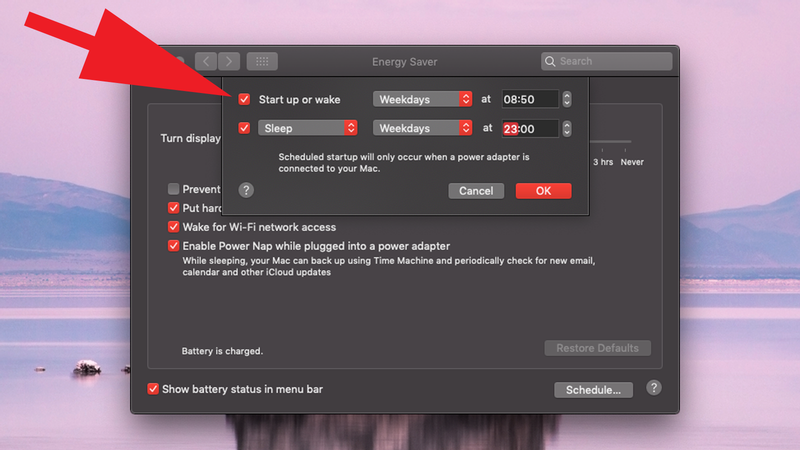The height and width of the screenshot is (450, 800).
Task: Click the 23:00 sleep time field
Action: 530,129
